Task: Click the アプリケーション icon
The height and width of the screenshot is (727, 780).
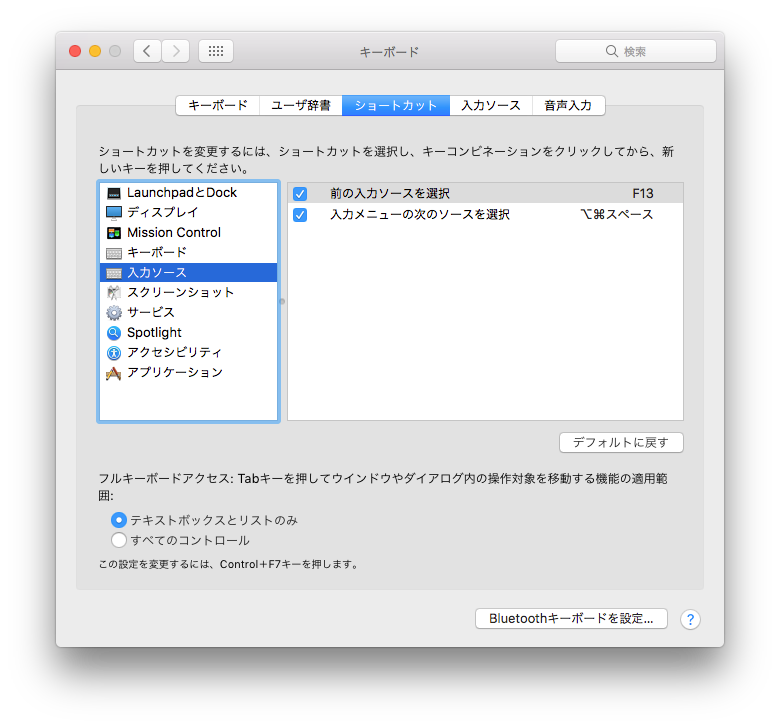Action: 114,373
